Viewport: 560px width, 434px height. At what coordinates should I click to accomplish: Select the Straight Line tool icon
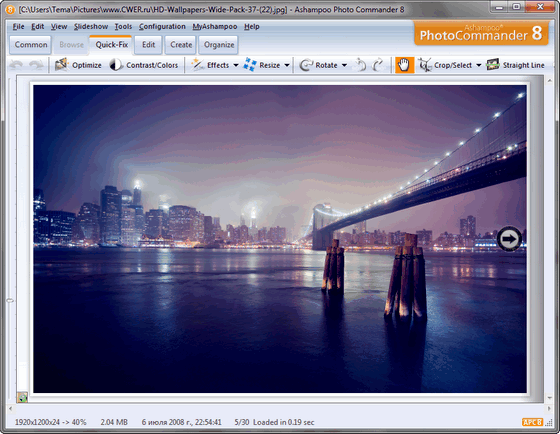[493, 65]
